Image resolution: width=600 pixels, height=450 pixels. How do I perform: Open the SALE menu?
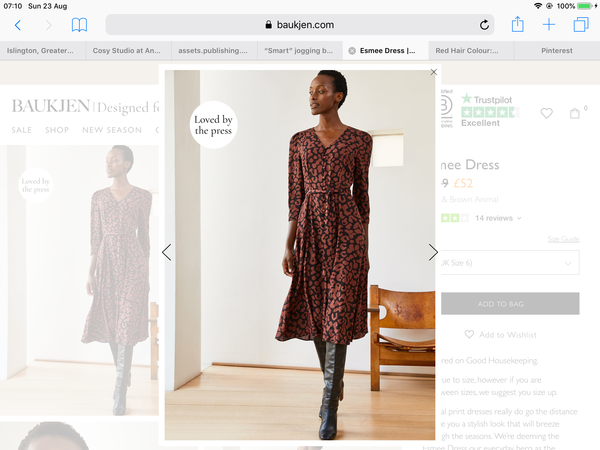pos(22,130)
